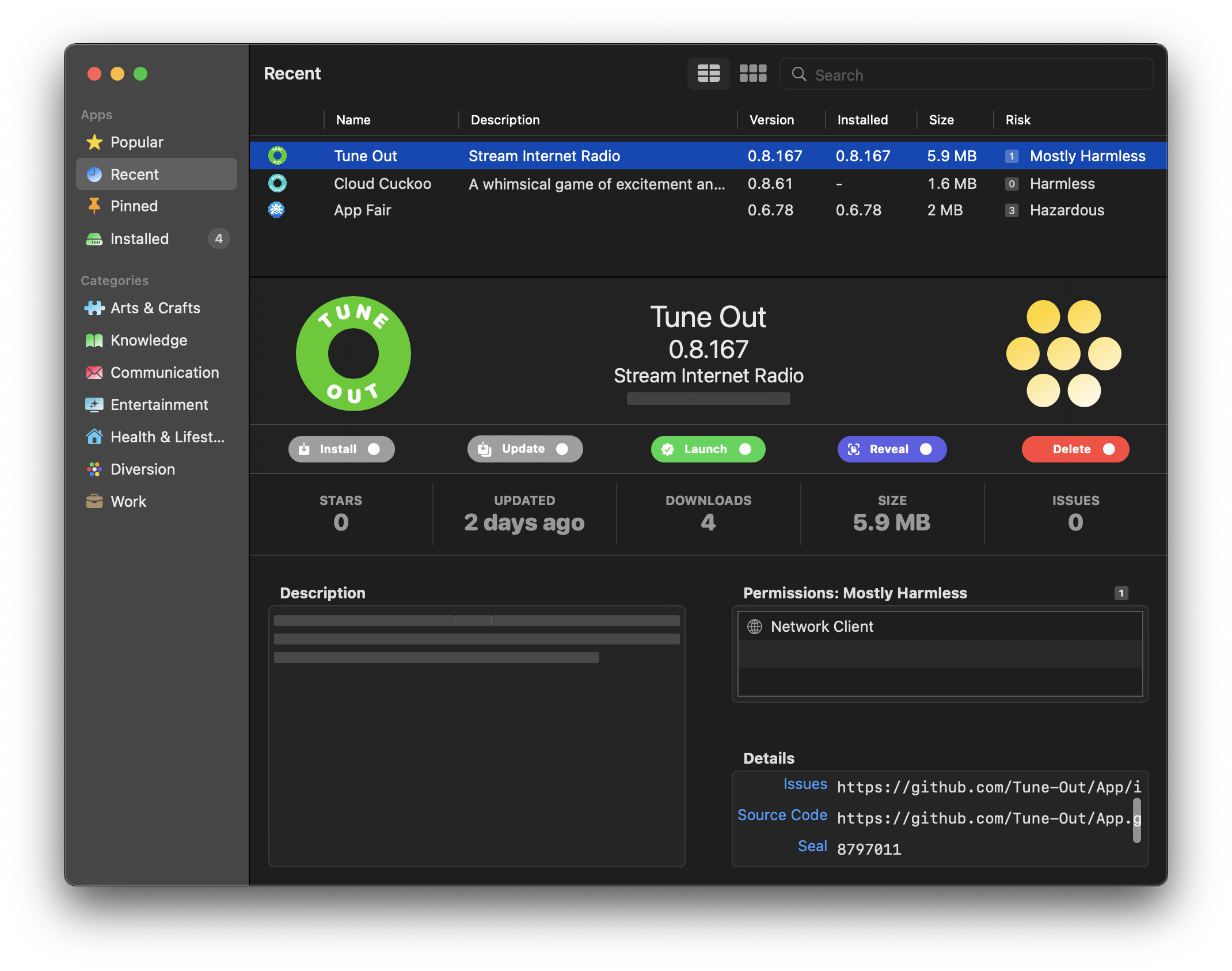Show Installed apps
This screenshot has width=1232, height=971.
point(156,239)
